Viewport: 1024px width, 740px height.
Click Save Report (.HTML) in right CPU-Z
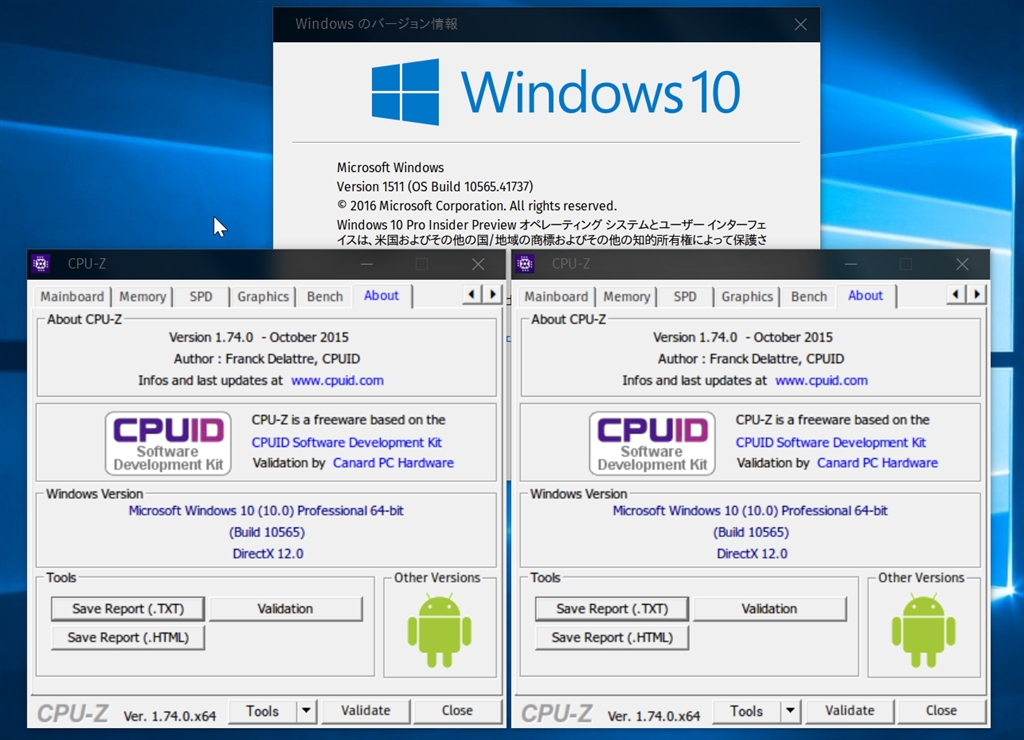click(612, 637)
